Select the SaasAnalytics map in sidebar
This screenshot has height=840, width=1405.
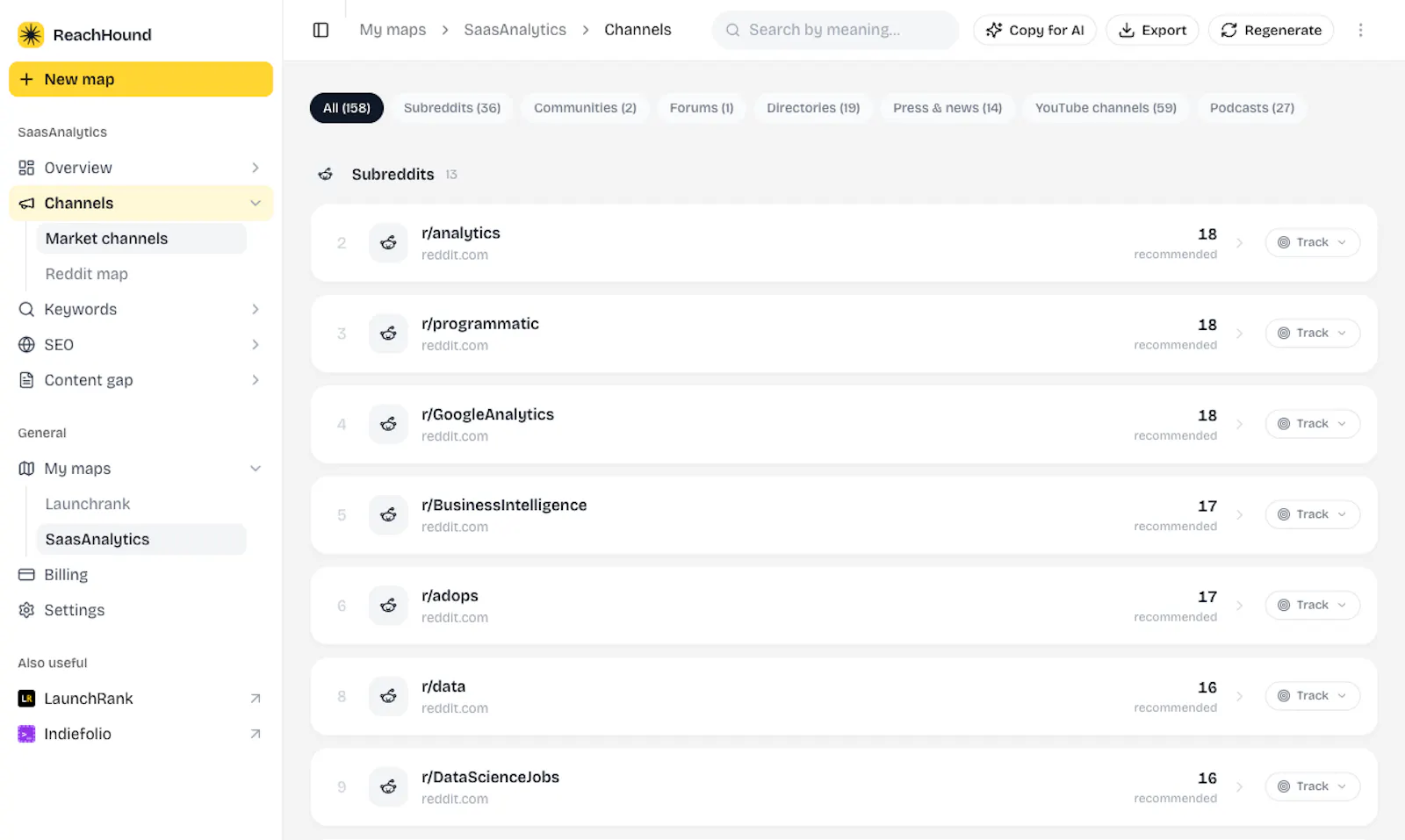[x=141, y=540]
